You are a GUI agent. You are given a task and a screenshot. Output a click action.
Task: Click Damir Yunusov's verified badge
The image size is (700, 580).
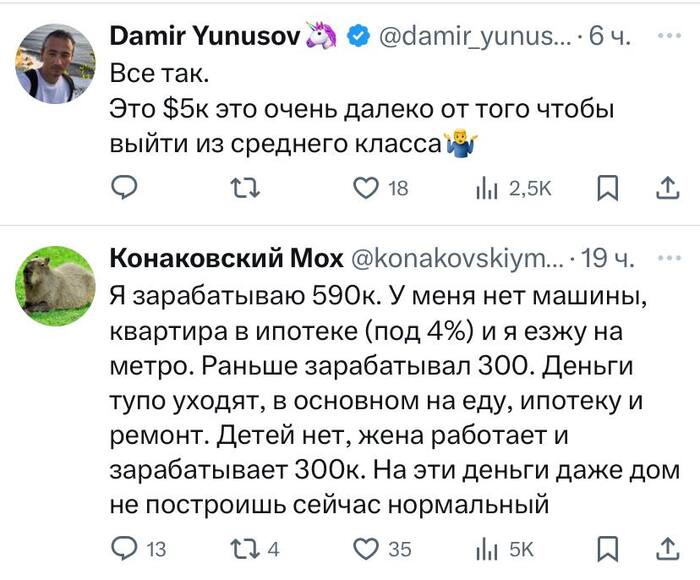click(357, 38)
